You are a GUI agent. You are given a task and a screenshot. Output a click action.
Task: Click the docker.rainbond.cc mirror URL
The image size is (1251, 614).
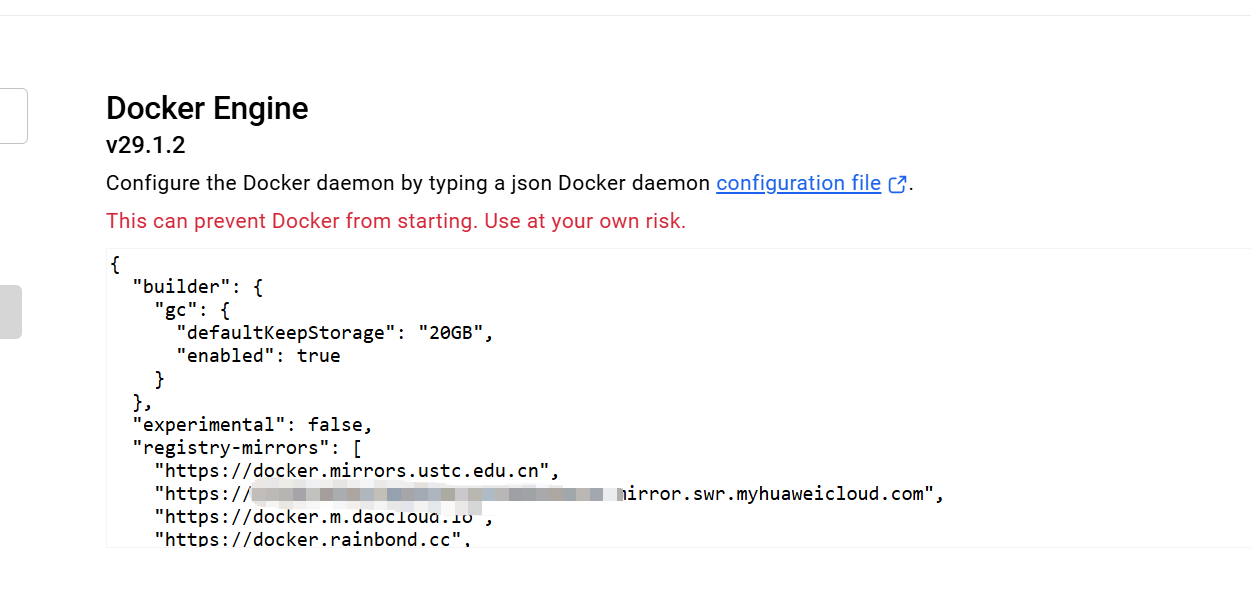coord(313,540)
